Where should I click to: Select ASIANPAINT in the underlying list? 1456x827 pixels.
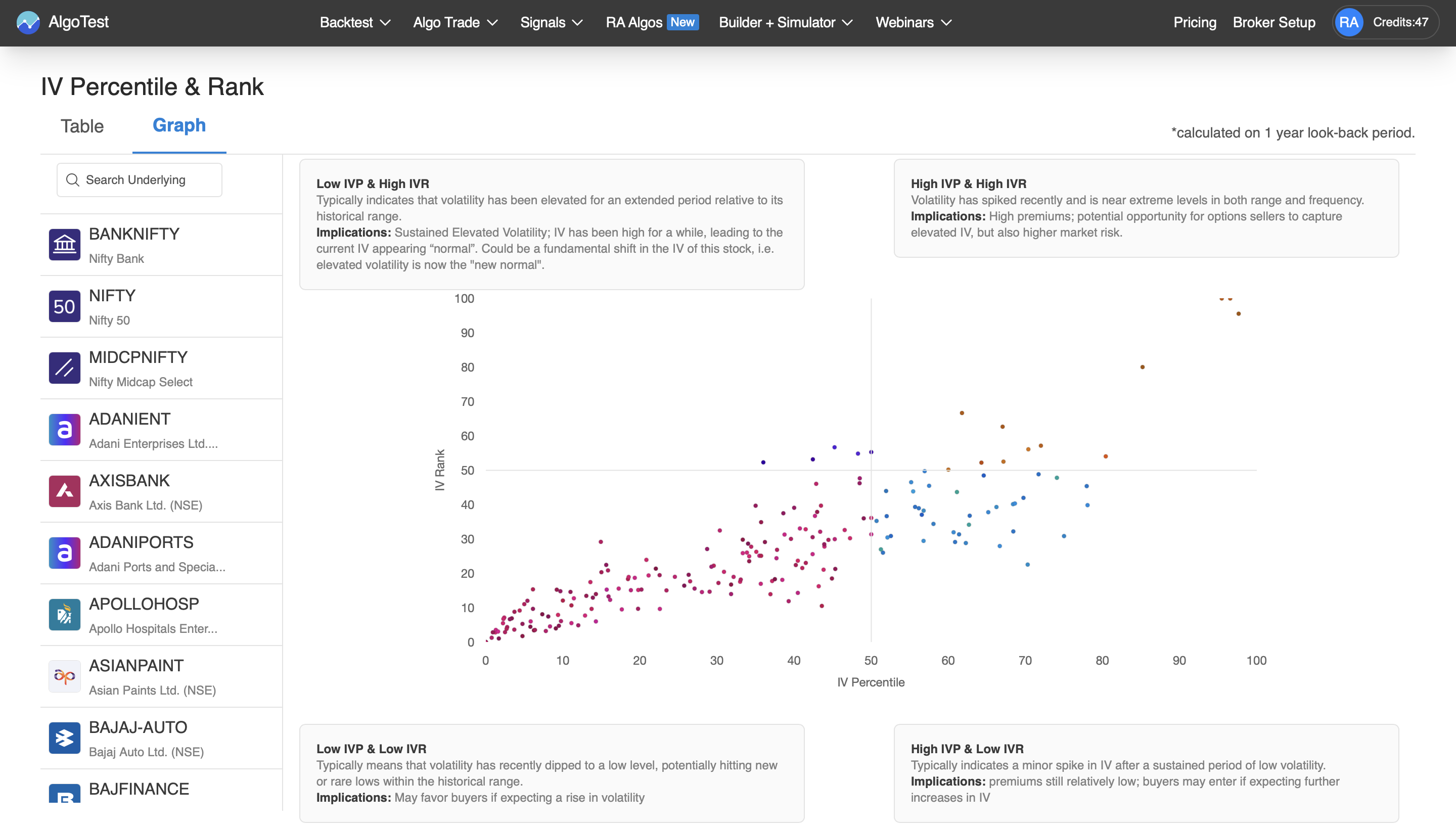click(x=161, y=676)
